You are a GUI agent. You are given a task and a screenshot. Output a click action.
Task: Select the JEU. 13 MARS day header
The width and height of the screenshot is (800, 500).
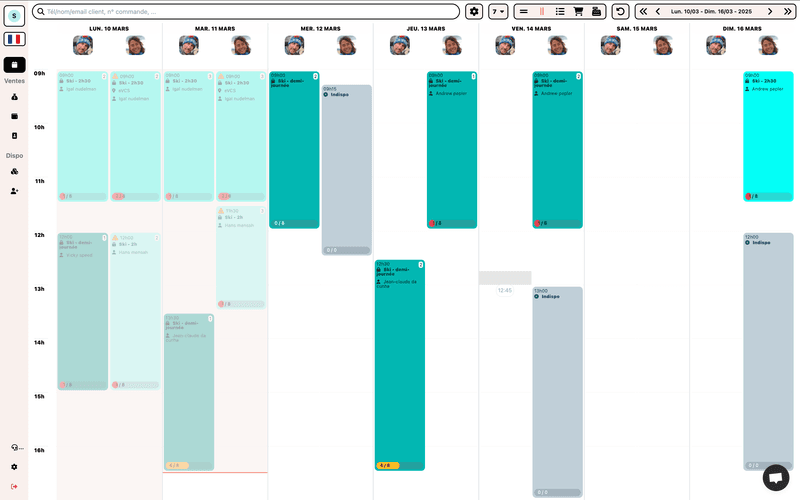click(426, 29)
